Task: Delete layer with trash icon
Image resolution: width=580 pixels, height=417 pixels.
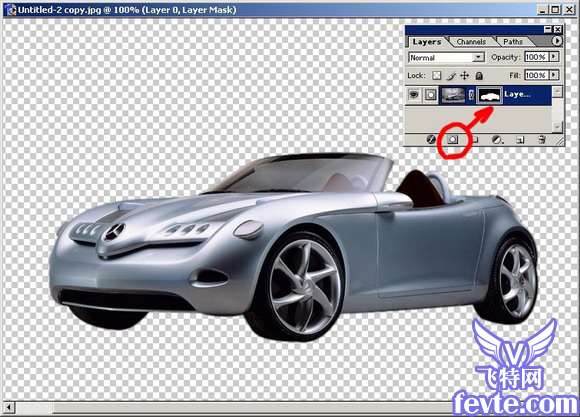Action: tap(542, 139)
